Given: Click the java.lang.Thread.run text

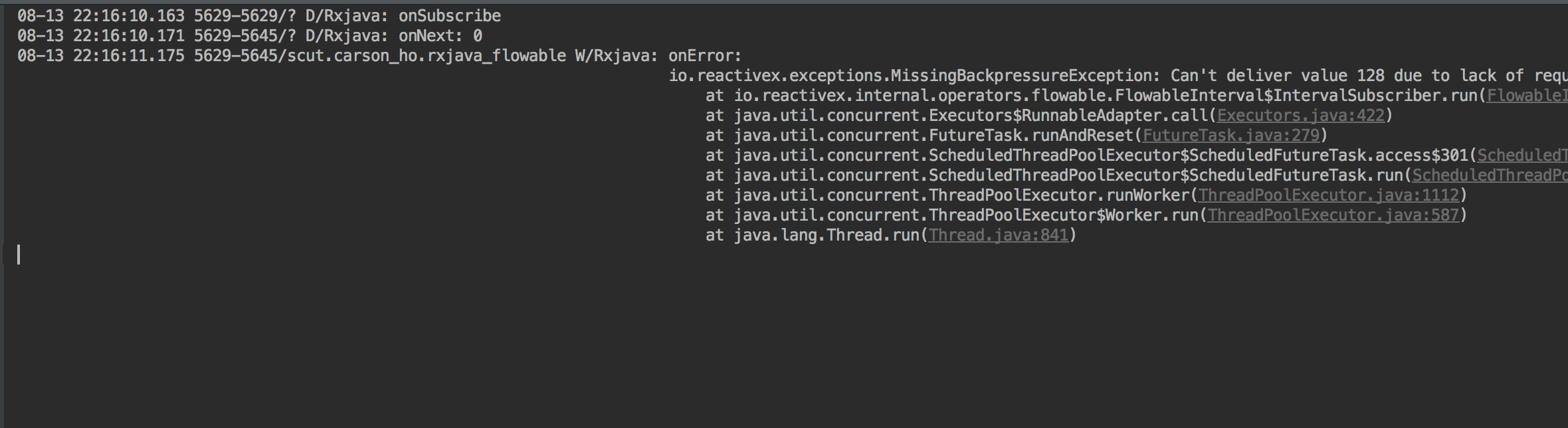Looking at the screenshot, I should 826,235.
